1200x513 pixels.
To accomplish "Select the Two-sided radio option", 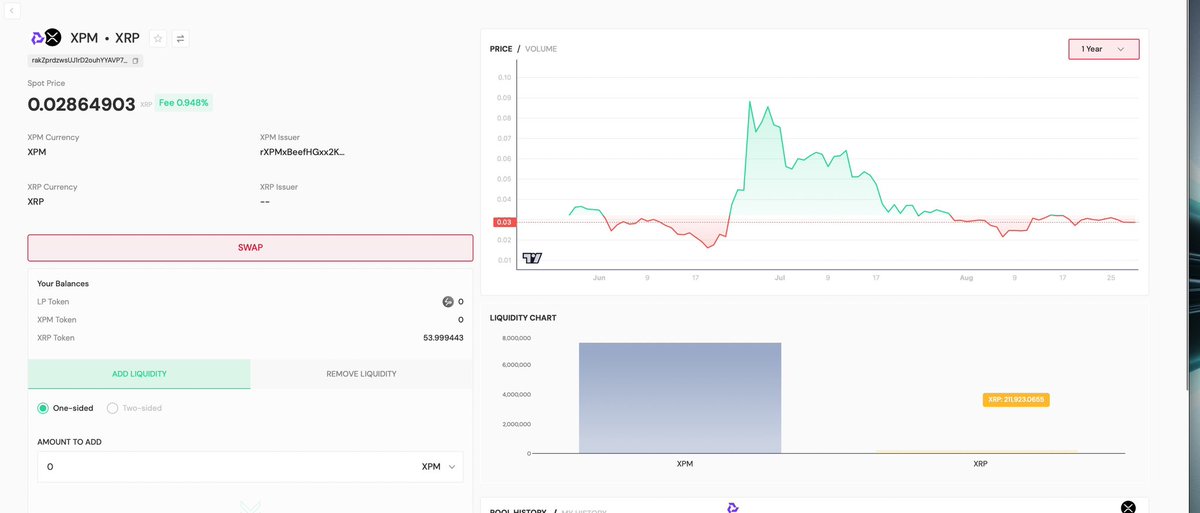I will [x=112, y=408].
